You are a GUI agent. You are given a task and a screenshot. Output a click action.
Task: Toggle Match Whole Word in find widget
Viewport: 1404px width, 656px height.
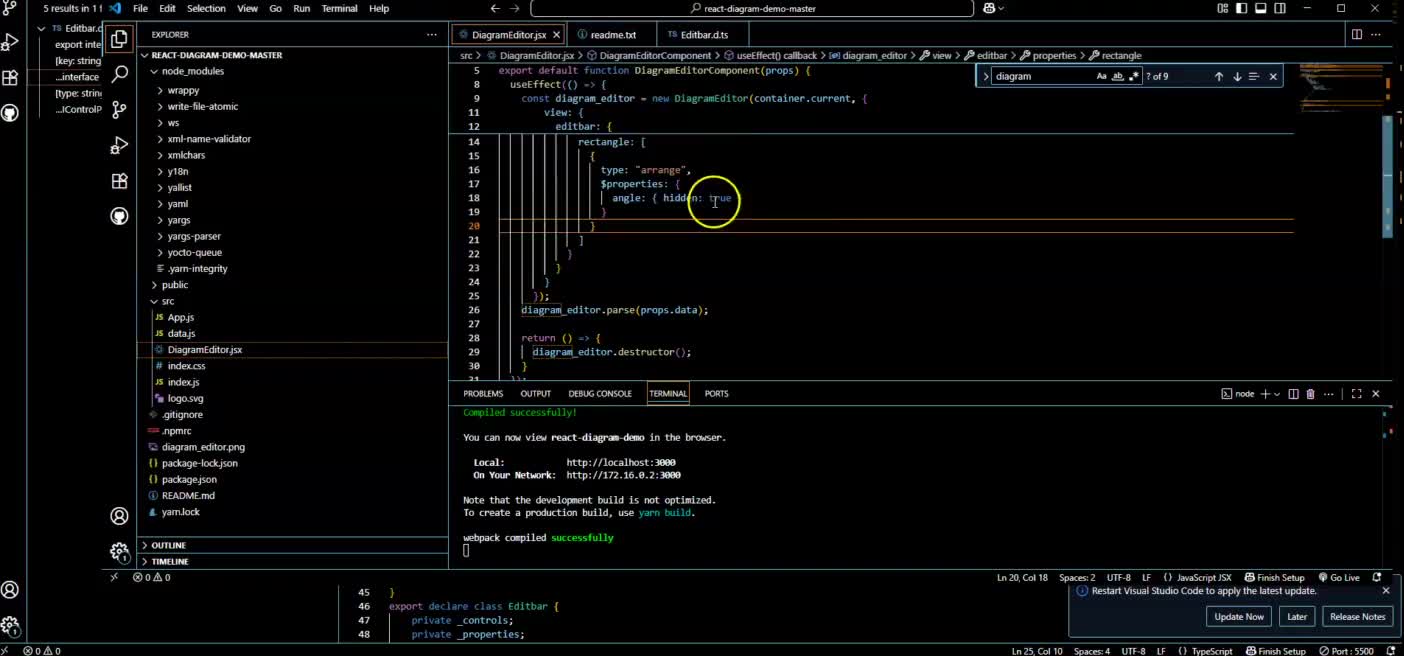pos(1117,76)
